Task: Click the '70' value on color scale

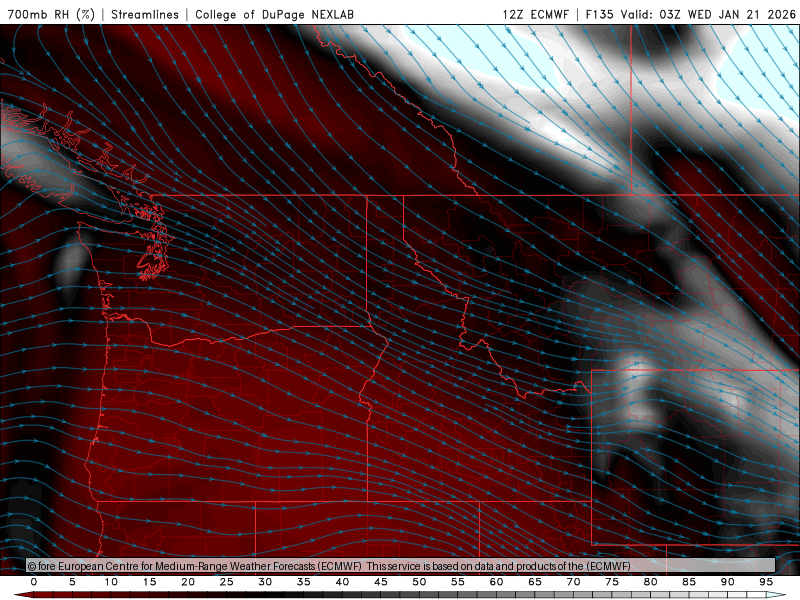Action: (573, 582)
